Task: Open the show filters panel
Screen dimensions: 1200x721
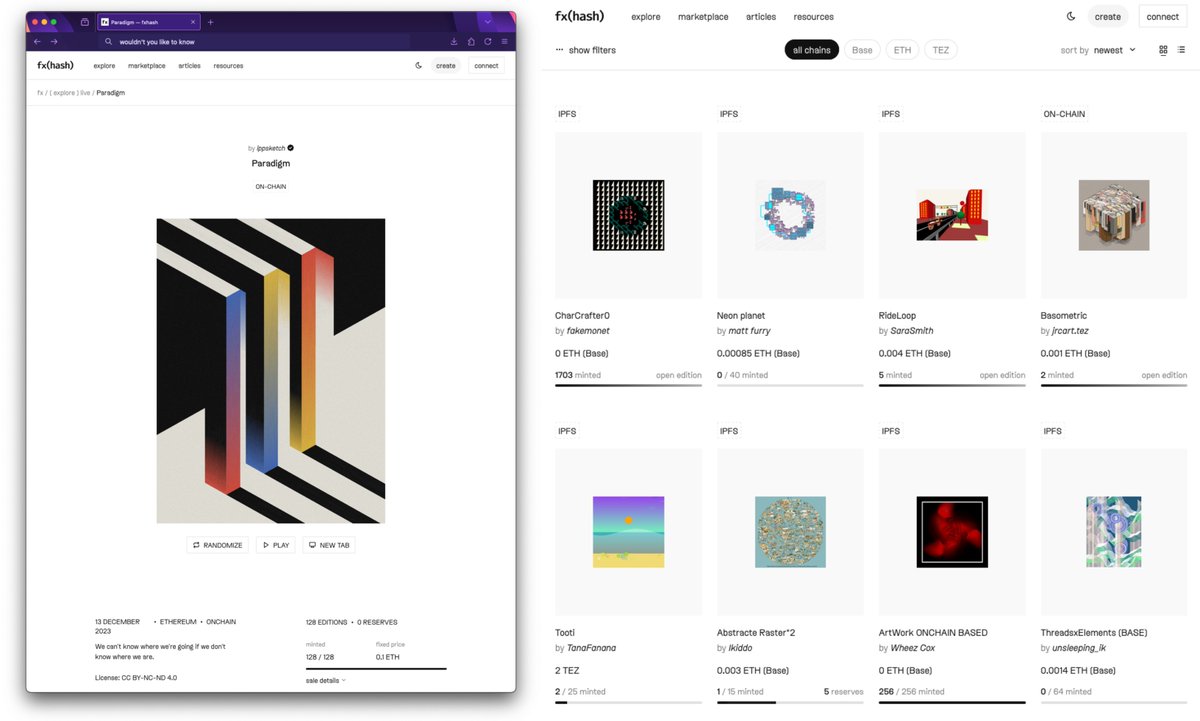Action: (x=586, y=50)
